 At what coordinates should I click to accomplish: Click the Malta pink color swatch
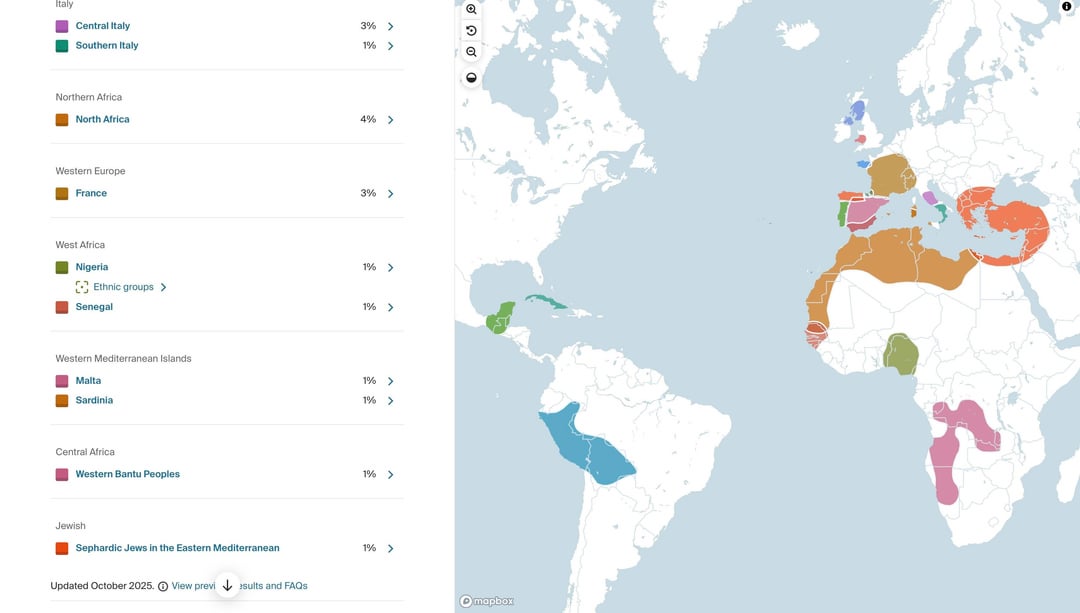[62, 381]
